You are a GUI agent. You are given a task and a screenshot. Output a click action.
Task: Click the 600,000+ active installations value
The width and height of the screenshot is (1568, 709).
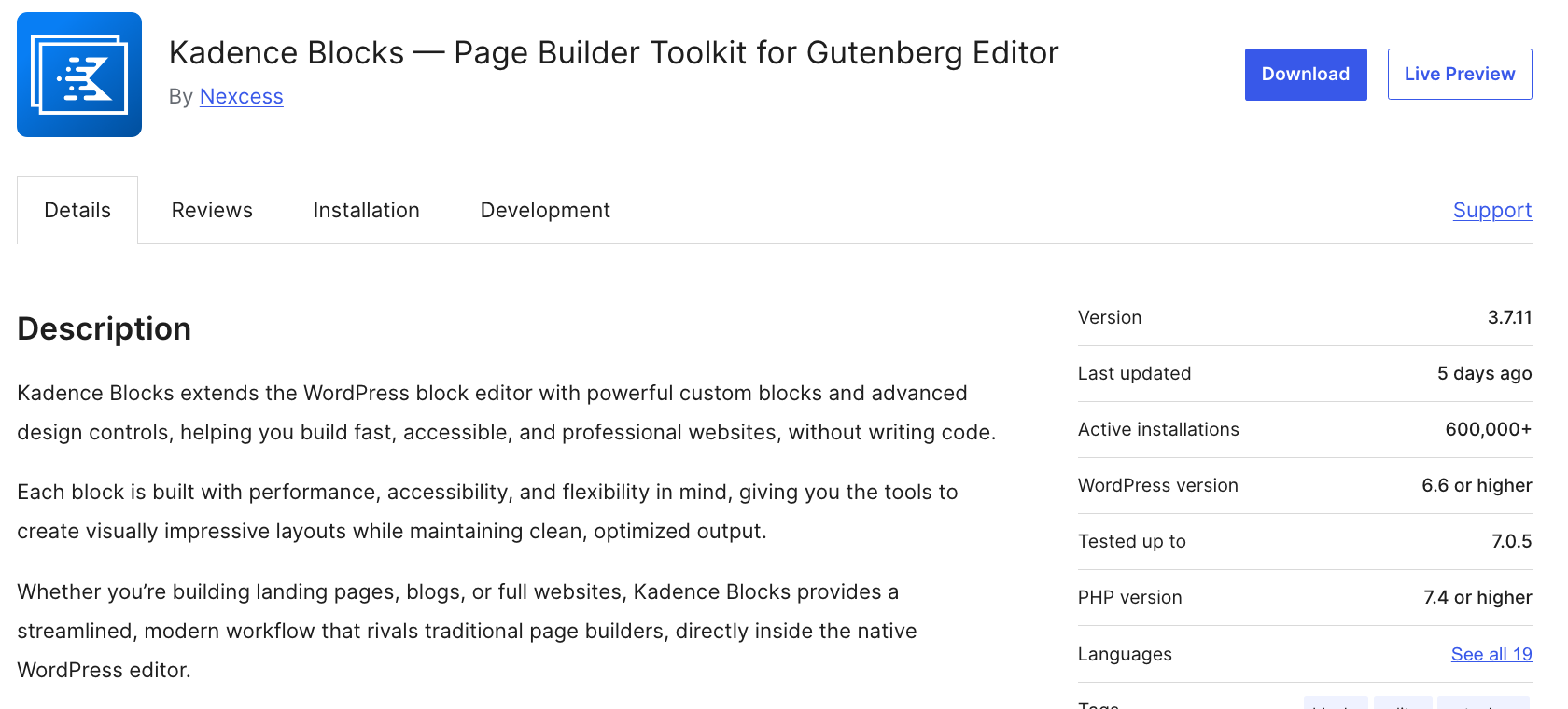tap(1489, 429)
